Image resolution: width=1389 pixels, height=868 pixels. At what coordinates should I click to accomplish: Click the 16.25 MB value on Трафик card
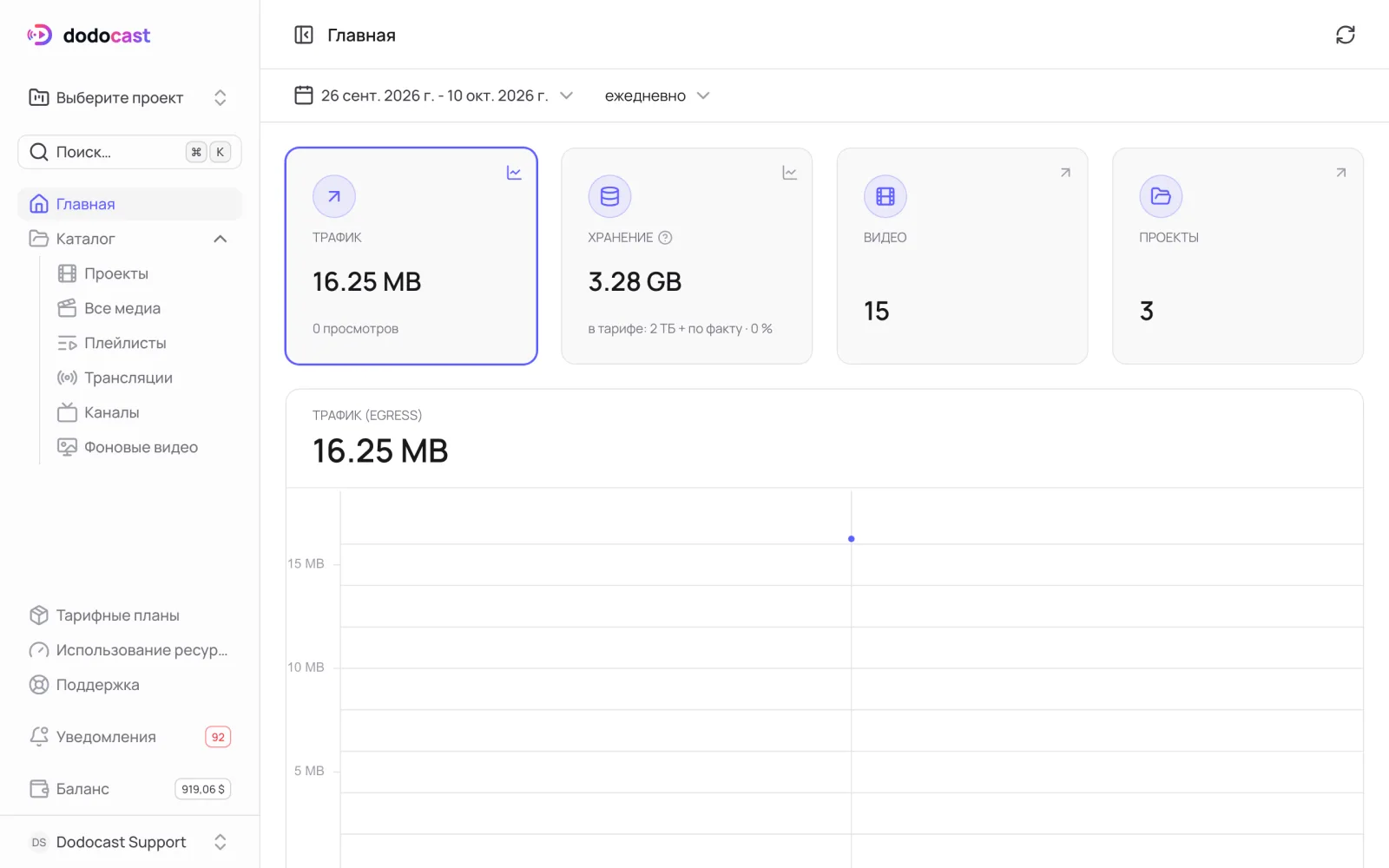367,282
